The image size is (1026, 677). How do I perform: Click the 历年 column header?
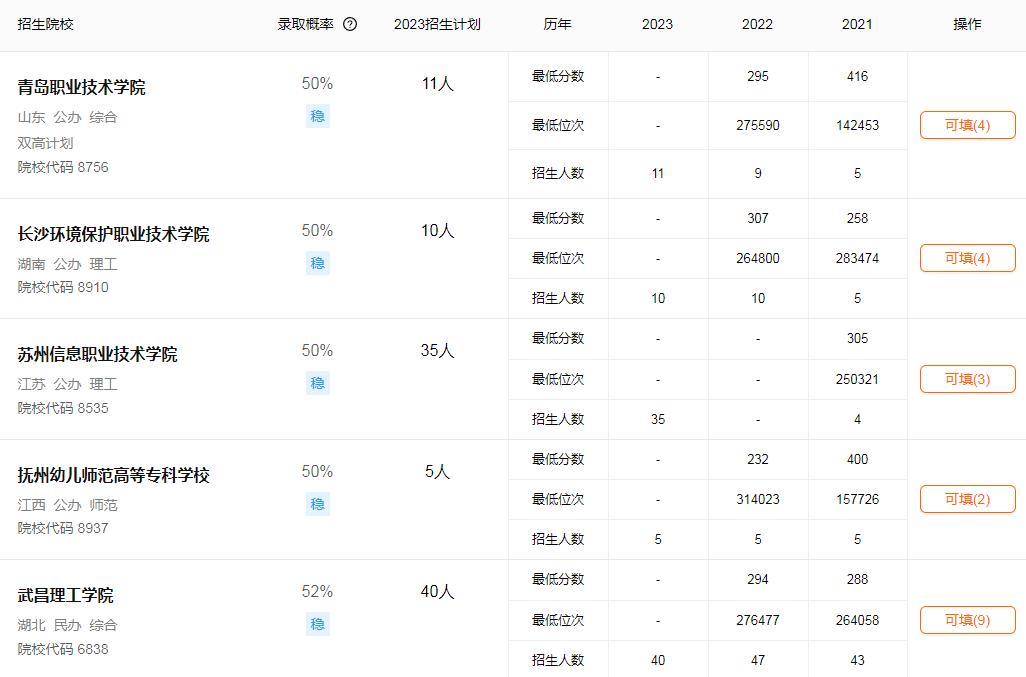click(x=557, y=24)
